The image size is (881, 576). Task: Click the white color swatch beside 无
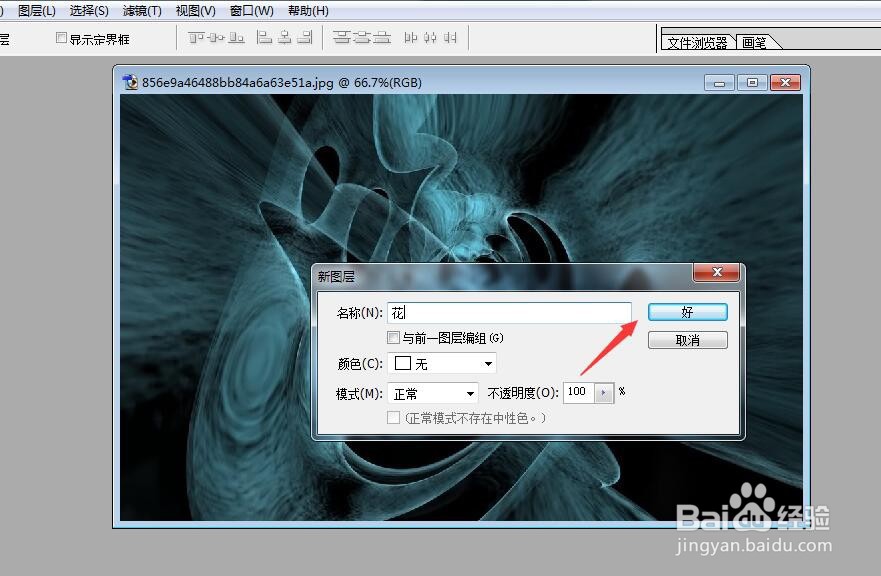(402, 363)
